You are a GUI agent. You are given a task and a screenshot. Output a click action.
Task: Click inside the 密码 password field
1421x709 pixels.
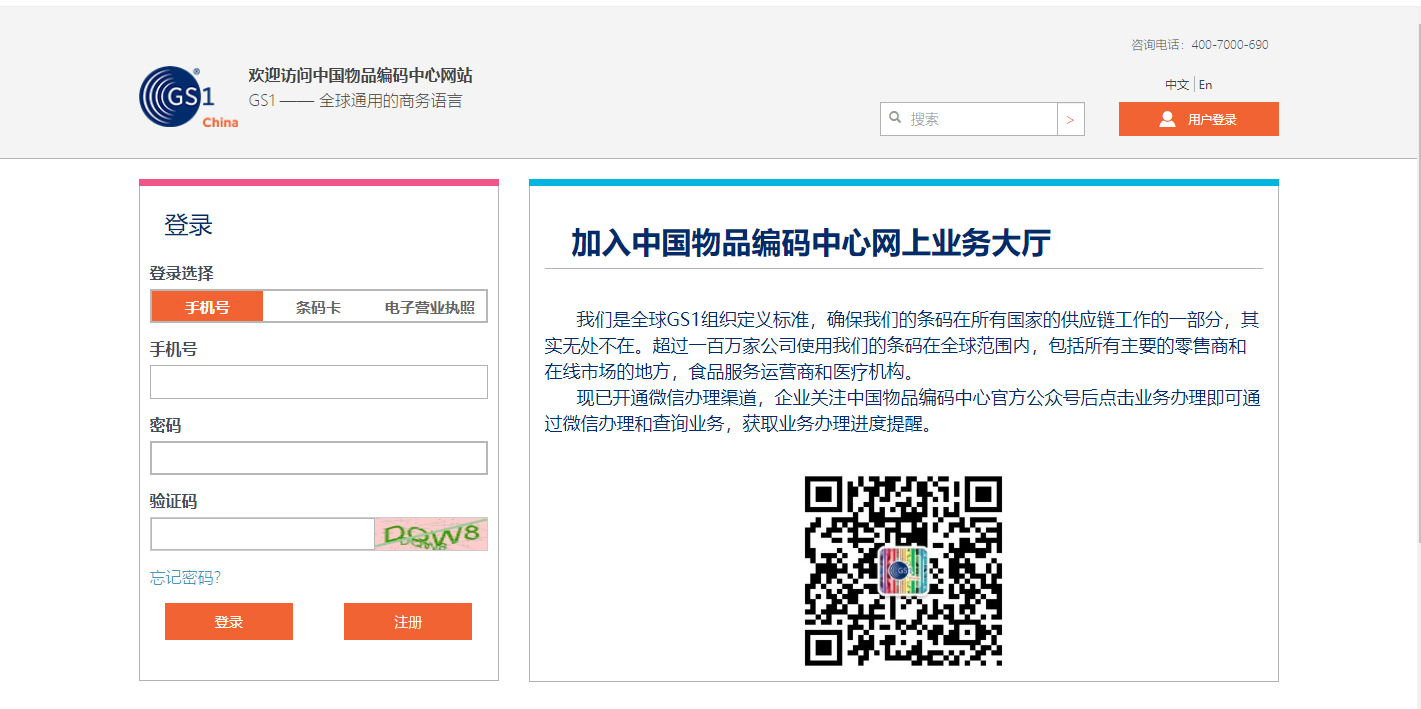318,457
